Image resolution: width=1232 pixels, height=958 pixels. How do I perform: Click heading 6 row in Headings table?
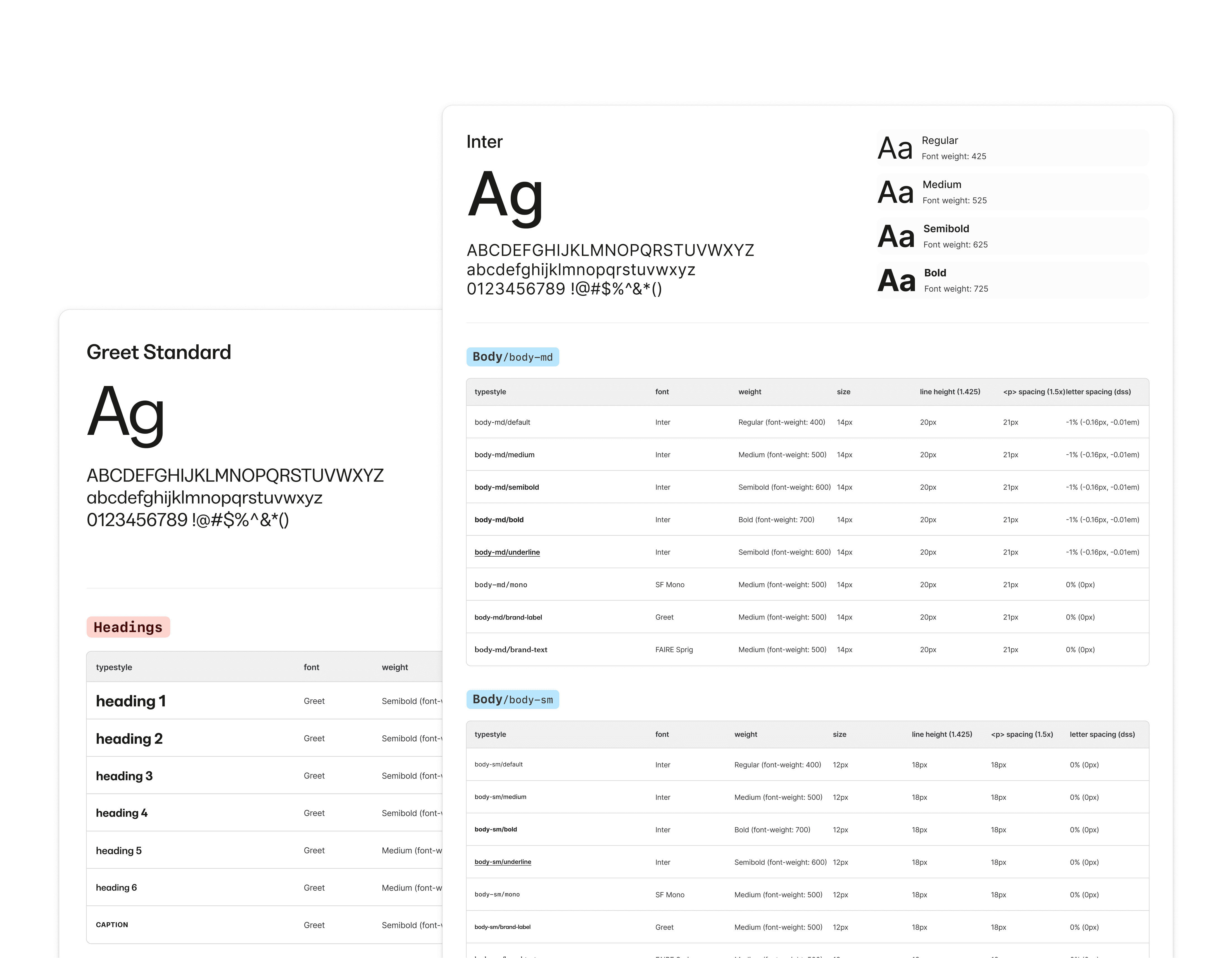click(x=265, y=888)
